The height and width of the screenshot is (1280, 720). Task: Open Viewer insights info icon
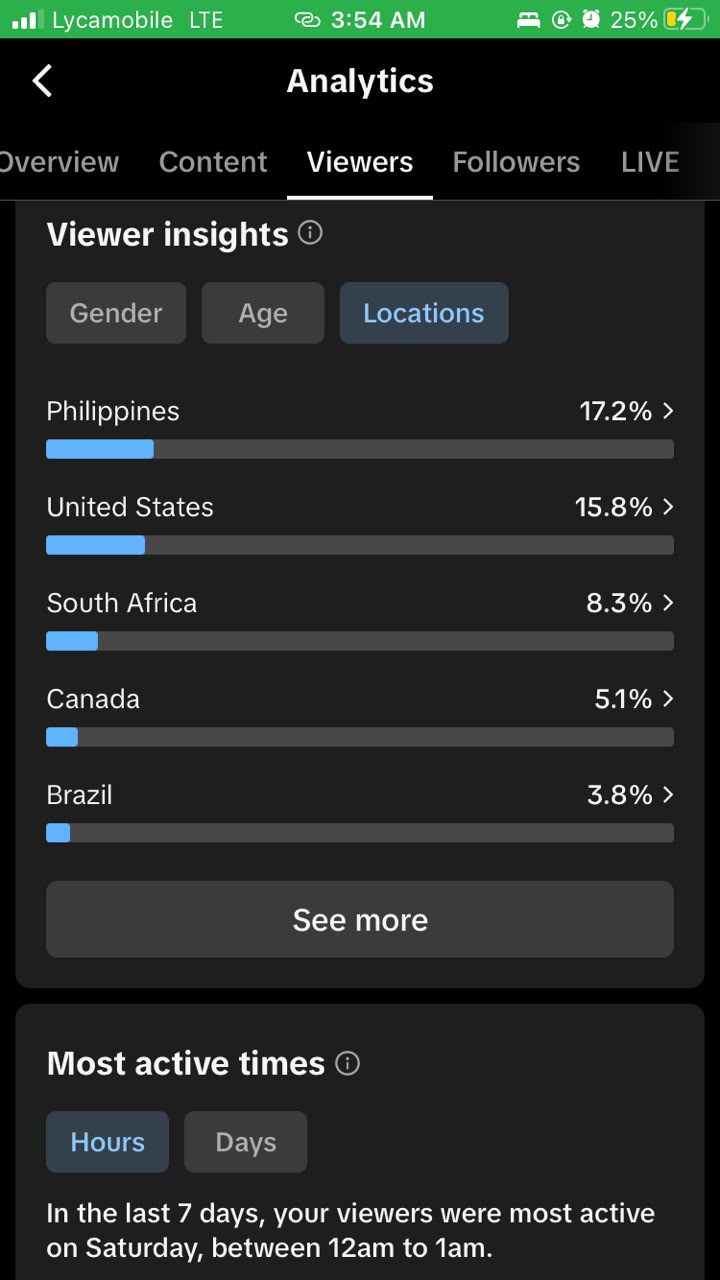click(311, 233)
